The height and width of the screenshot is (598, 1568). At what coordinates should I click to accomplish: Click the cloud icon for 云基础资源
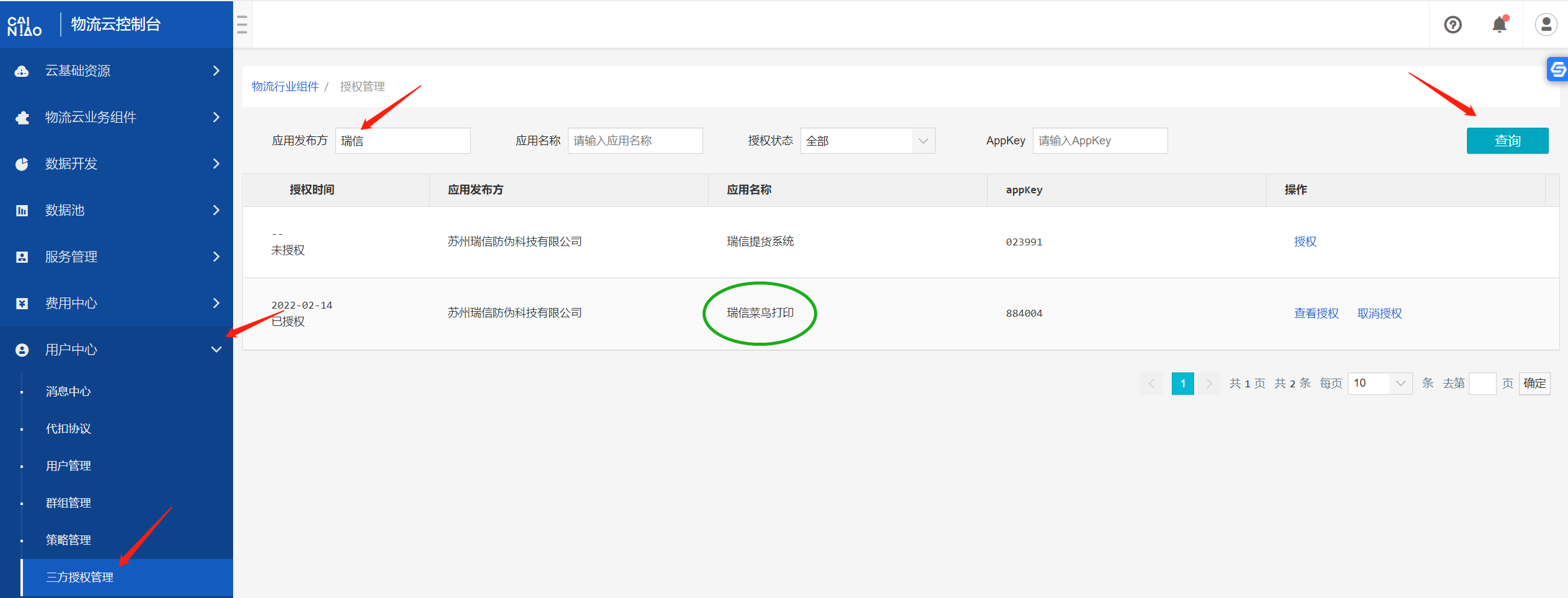tap(22, 71)
